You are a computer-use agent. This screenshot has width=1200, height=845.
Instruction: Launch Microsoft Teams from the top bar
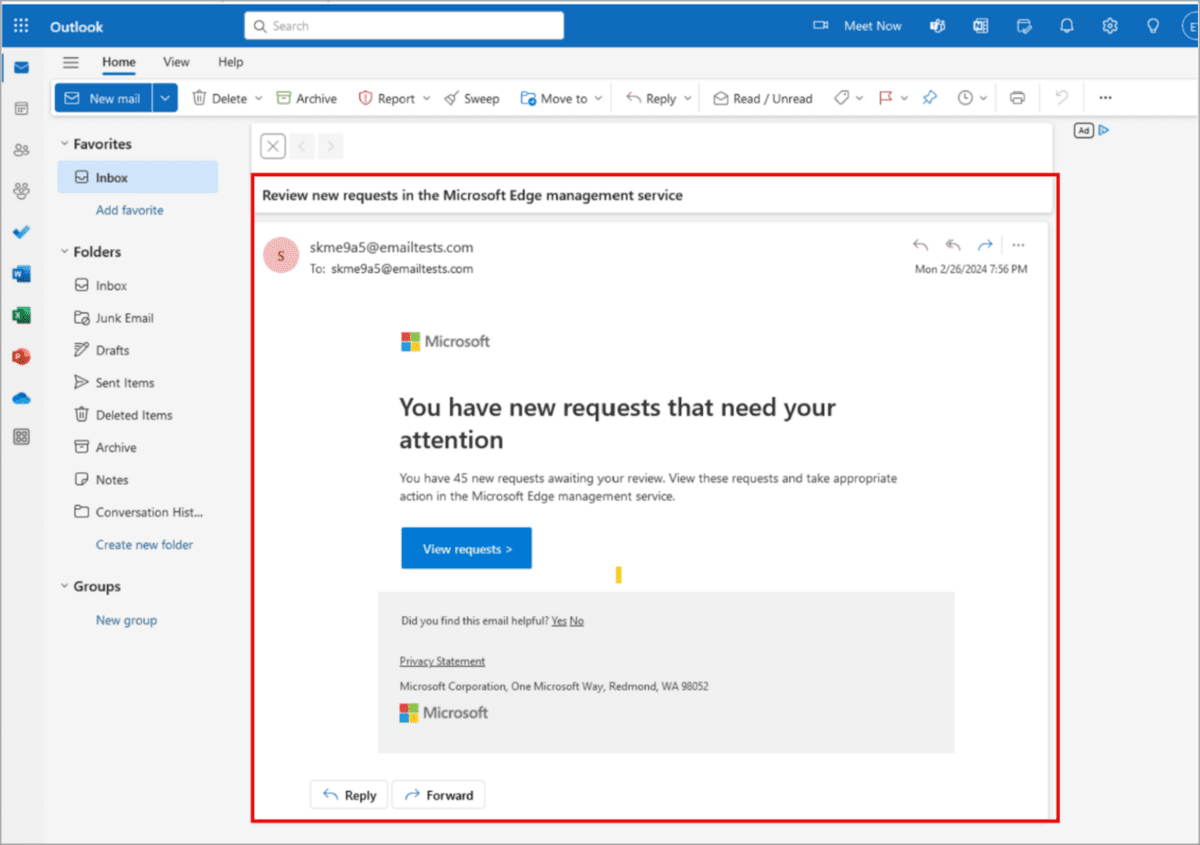tap(936, 25)
